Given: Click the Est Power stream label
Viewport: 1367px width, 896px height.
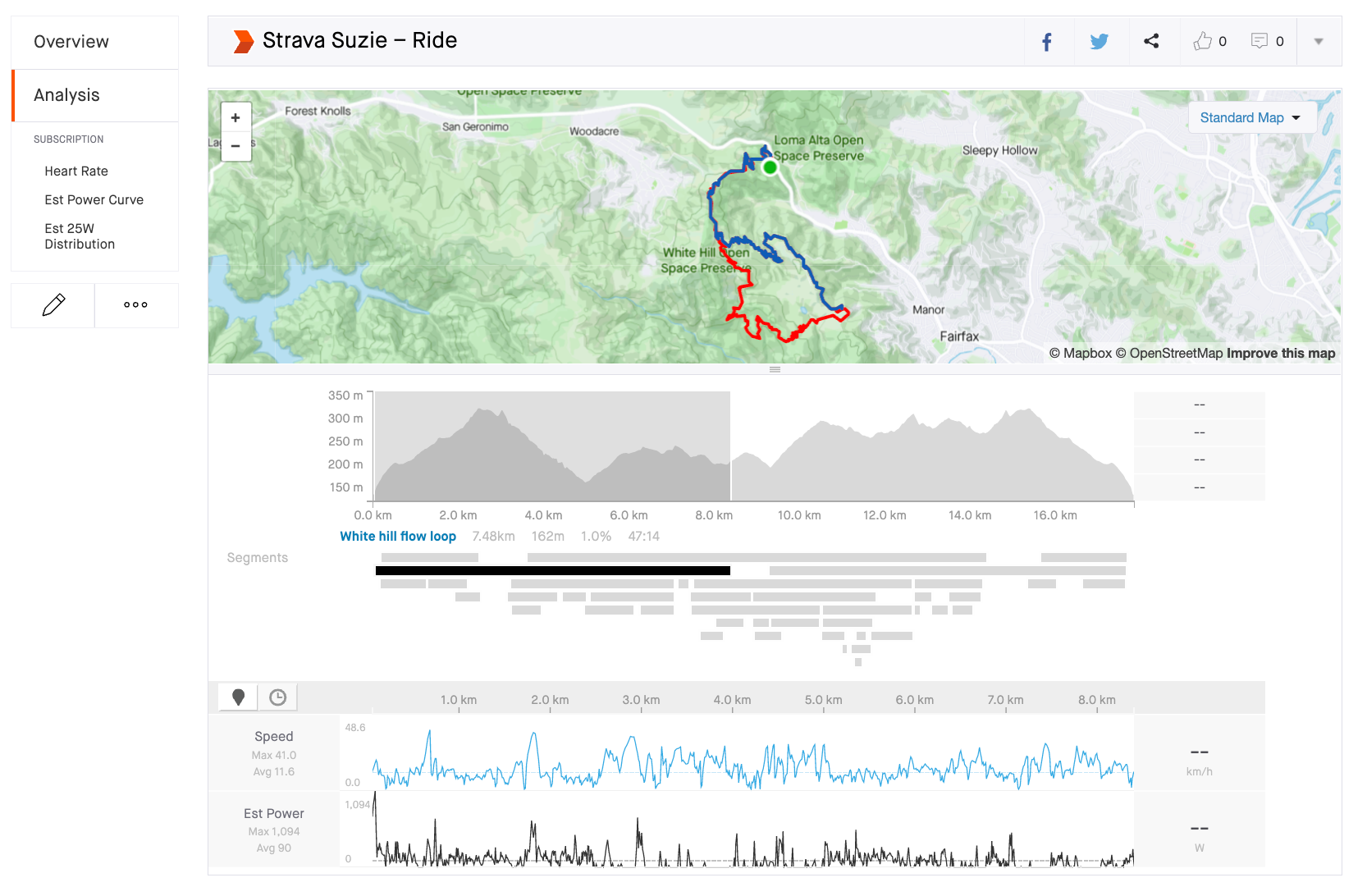Looking at the screenshot, I should 274,814.
